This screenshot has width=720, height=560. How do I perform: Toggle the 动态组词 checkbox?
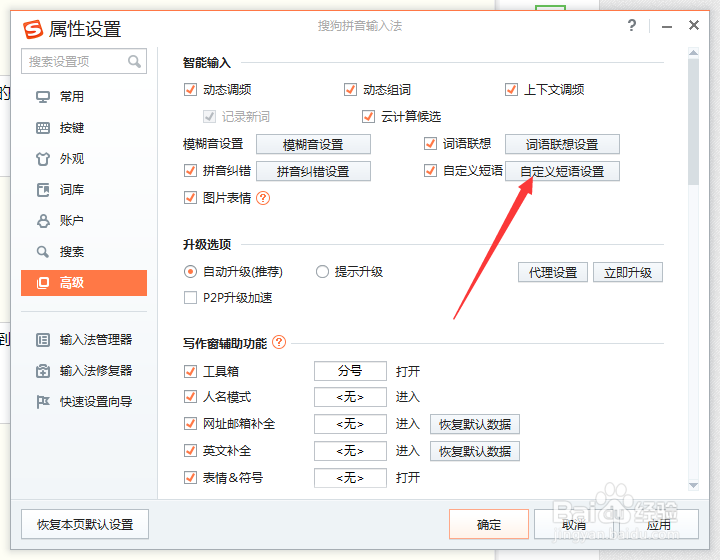tap(350, 90)
